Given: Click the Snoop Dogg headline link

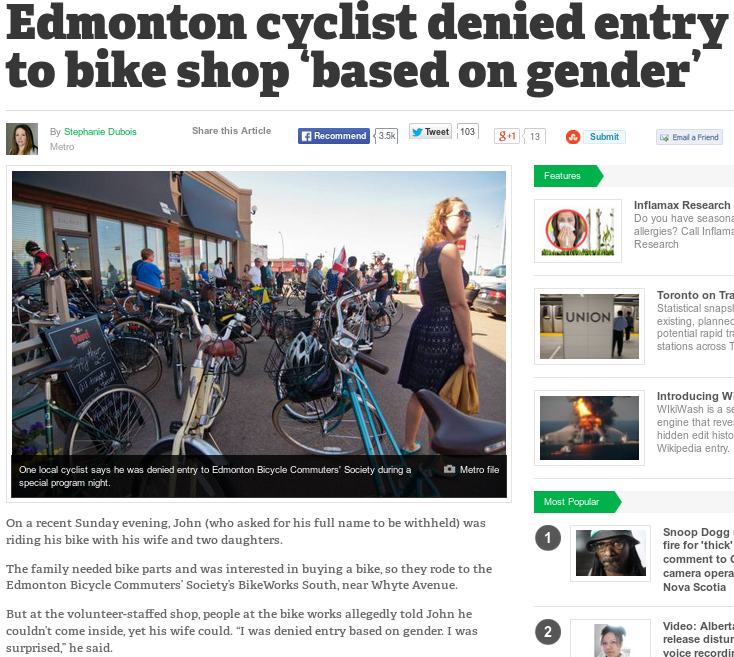Looking at the screenshot, I should tap(698, 560).
